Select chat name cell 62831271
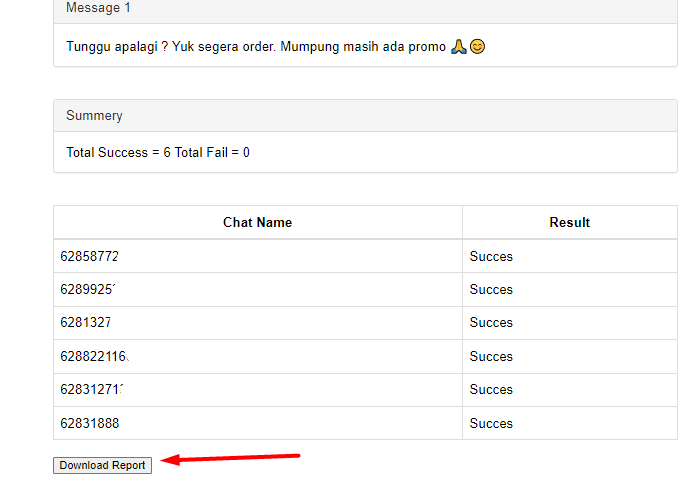700x488 pixels. point(92,389)
